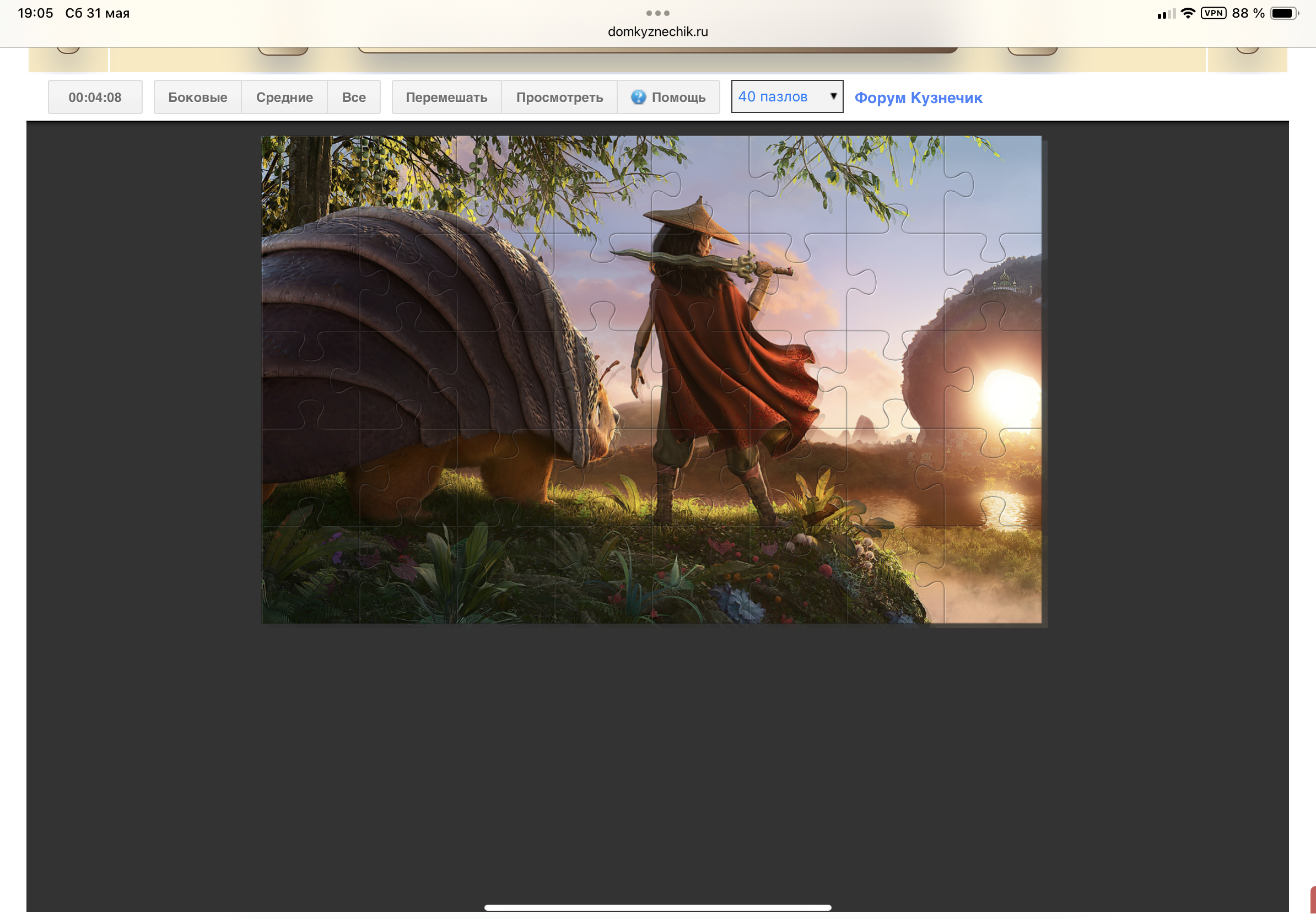This screenshot has height=919, width=1316.
Task: Tap the 19:05 clock in status bar
Action: click(35, 13)
